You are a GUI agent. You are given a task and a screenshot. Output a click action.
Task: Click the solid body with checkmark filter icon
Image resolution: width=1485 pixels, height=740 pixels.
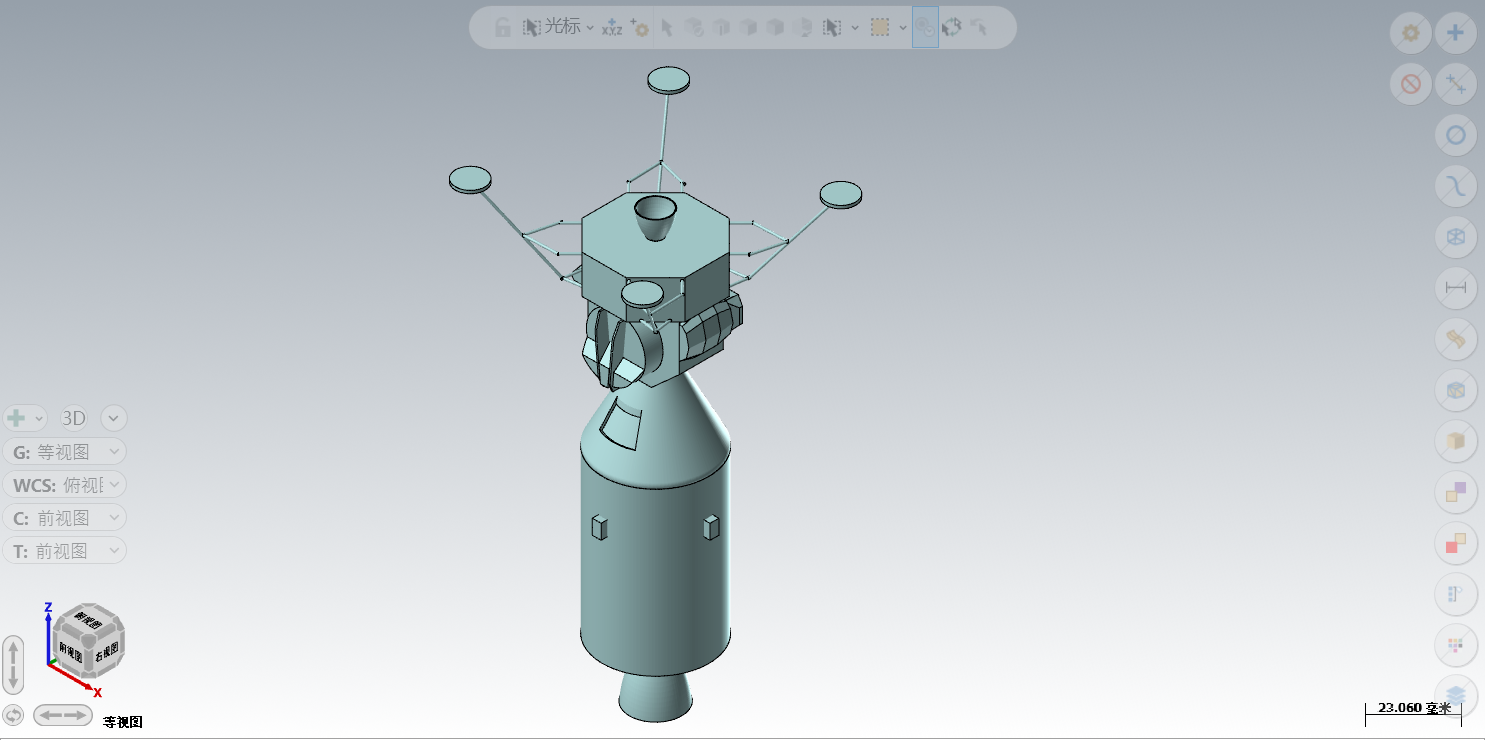694,28
